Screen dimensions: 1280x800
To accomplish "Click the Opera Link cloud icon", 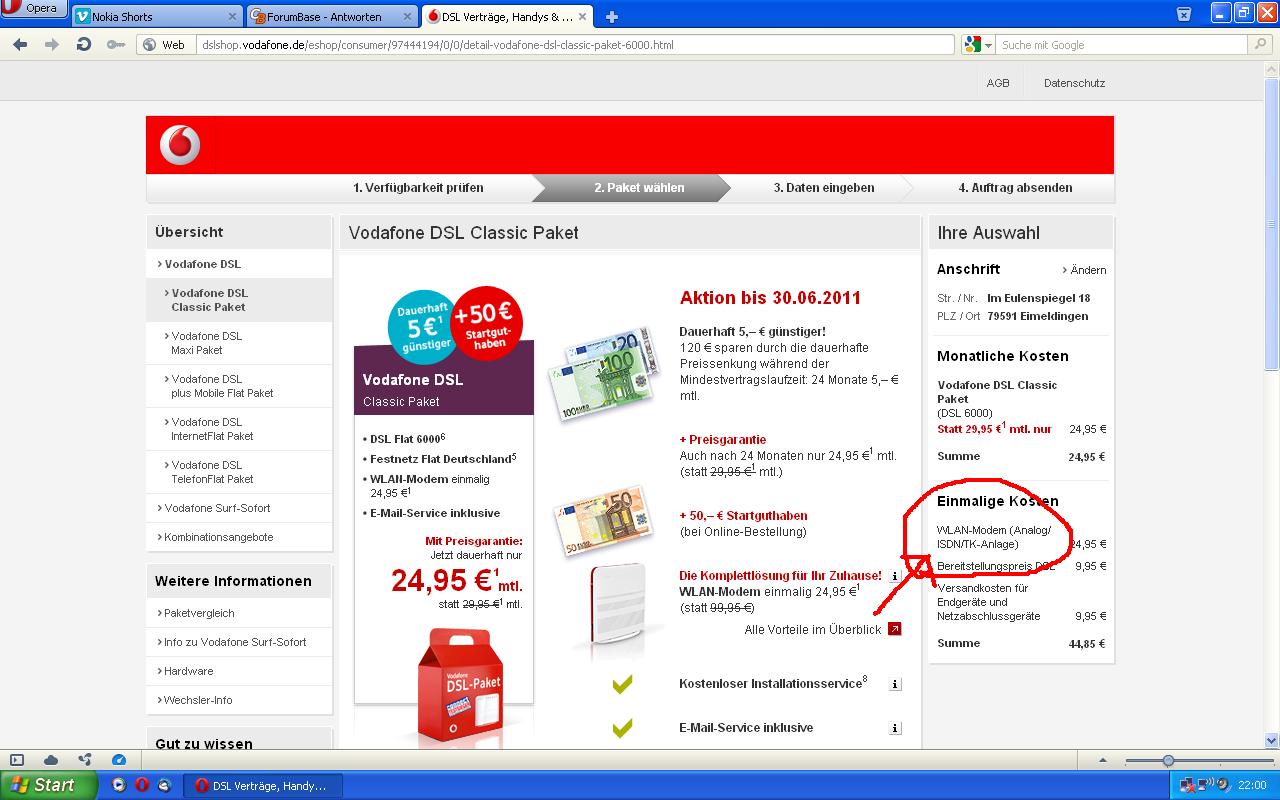I will click(x=51, y=760).
